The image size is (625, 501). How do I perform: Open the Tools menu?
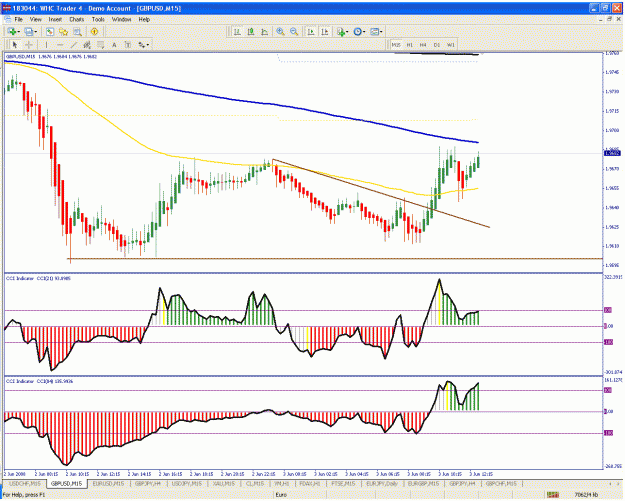[x=98, y=19]
